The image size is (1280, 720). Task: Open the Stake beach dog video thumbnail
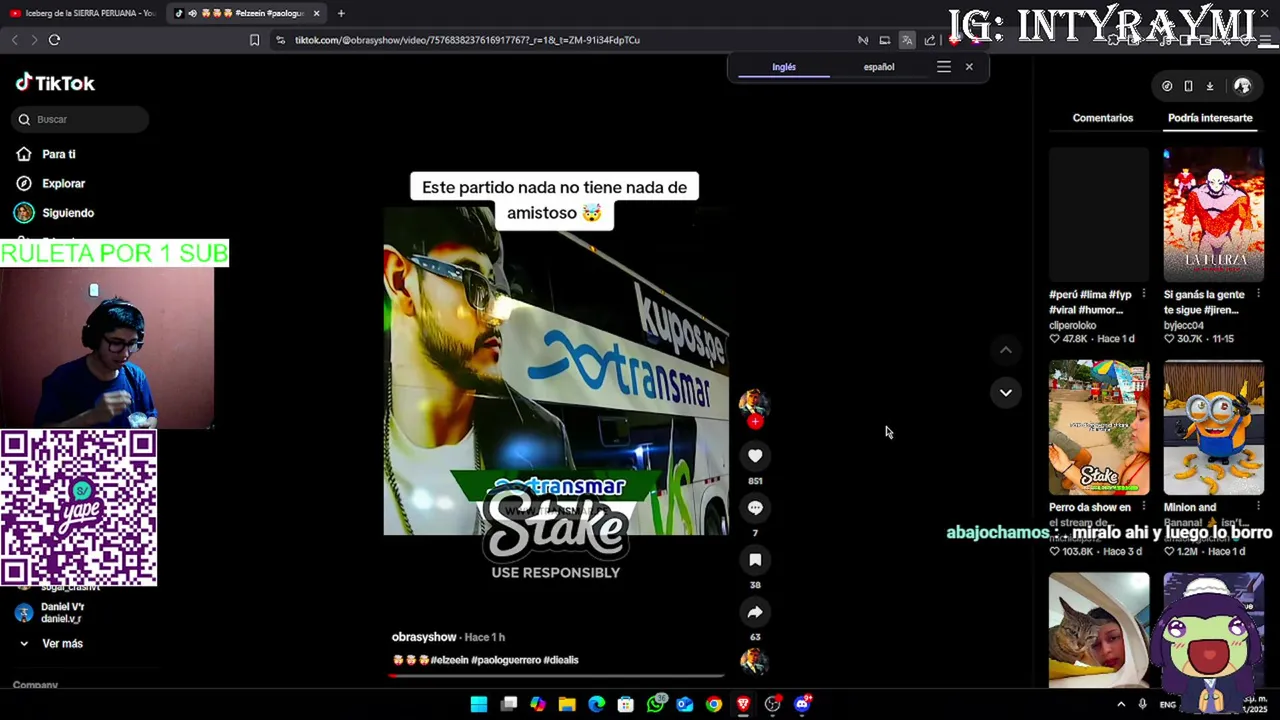1099,428
